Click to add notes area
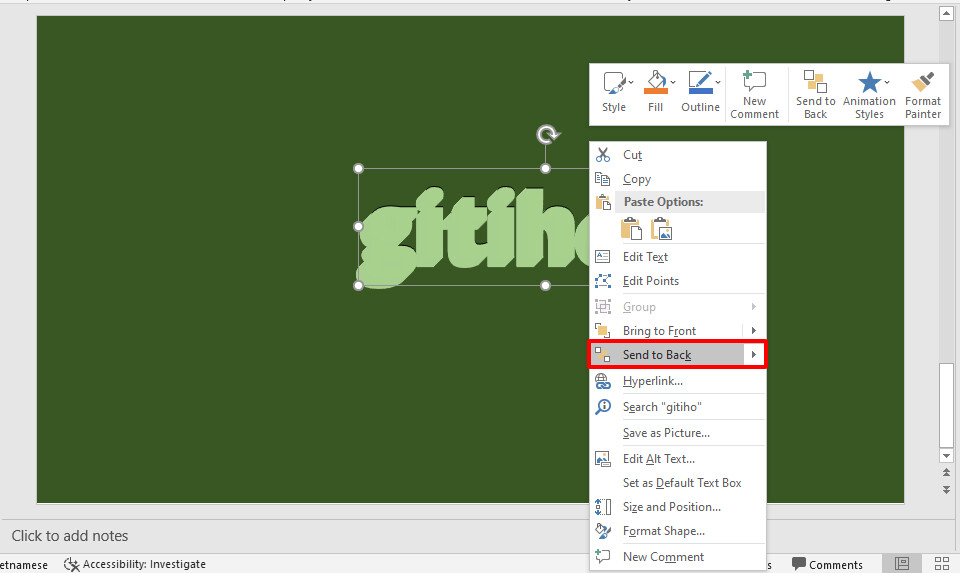Image resolution: width=960 pixels, height=573 pixels. pos(70,536)
